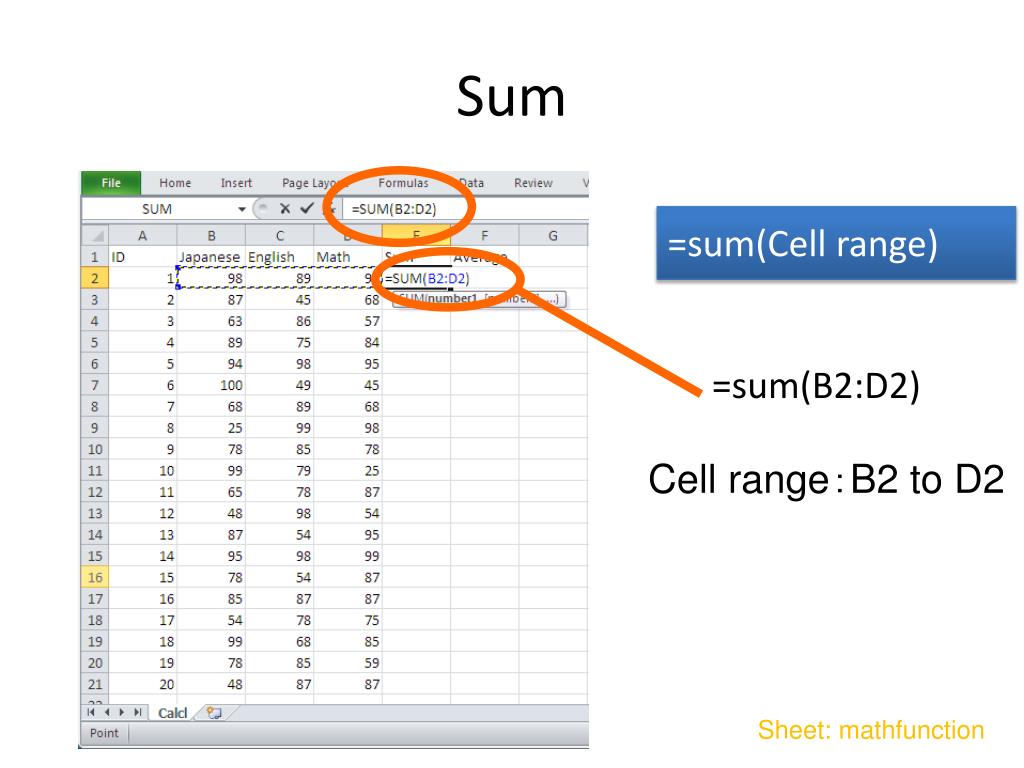This screenshot has width=1024, height=768.
Task: Click the Name Box showing SUM
Action: 157,209
